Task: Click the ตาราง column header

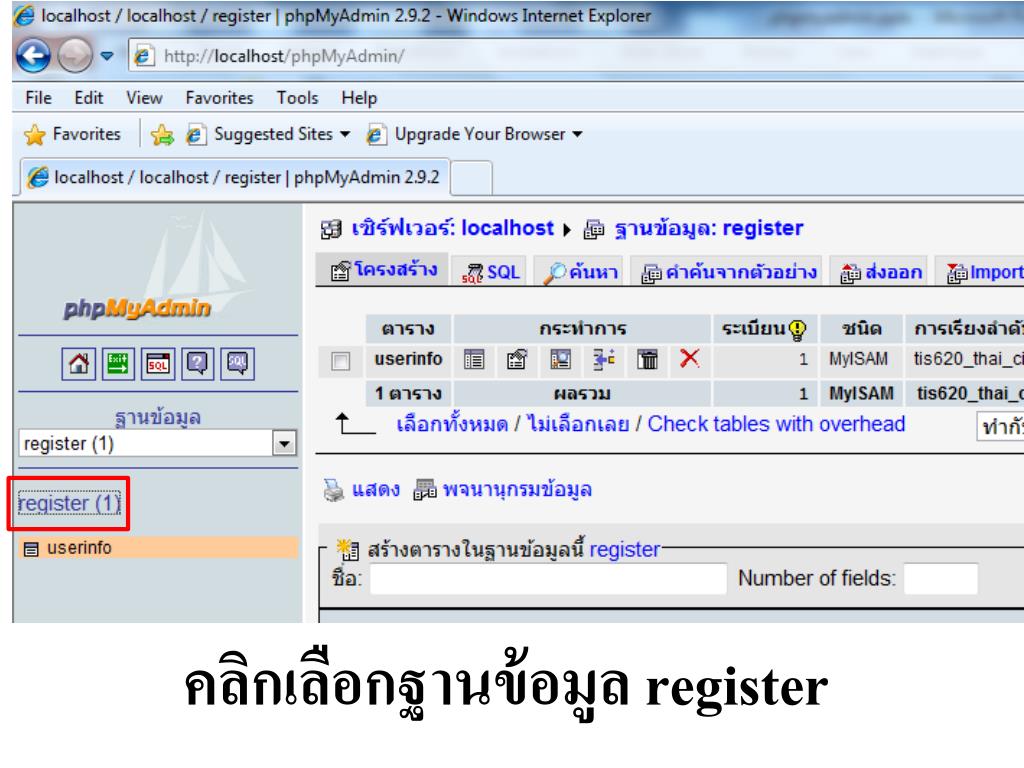Action: point(408,328)
